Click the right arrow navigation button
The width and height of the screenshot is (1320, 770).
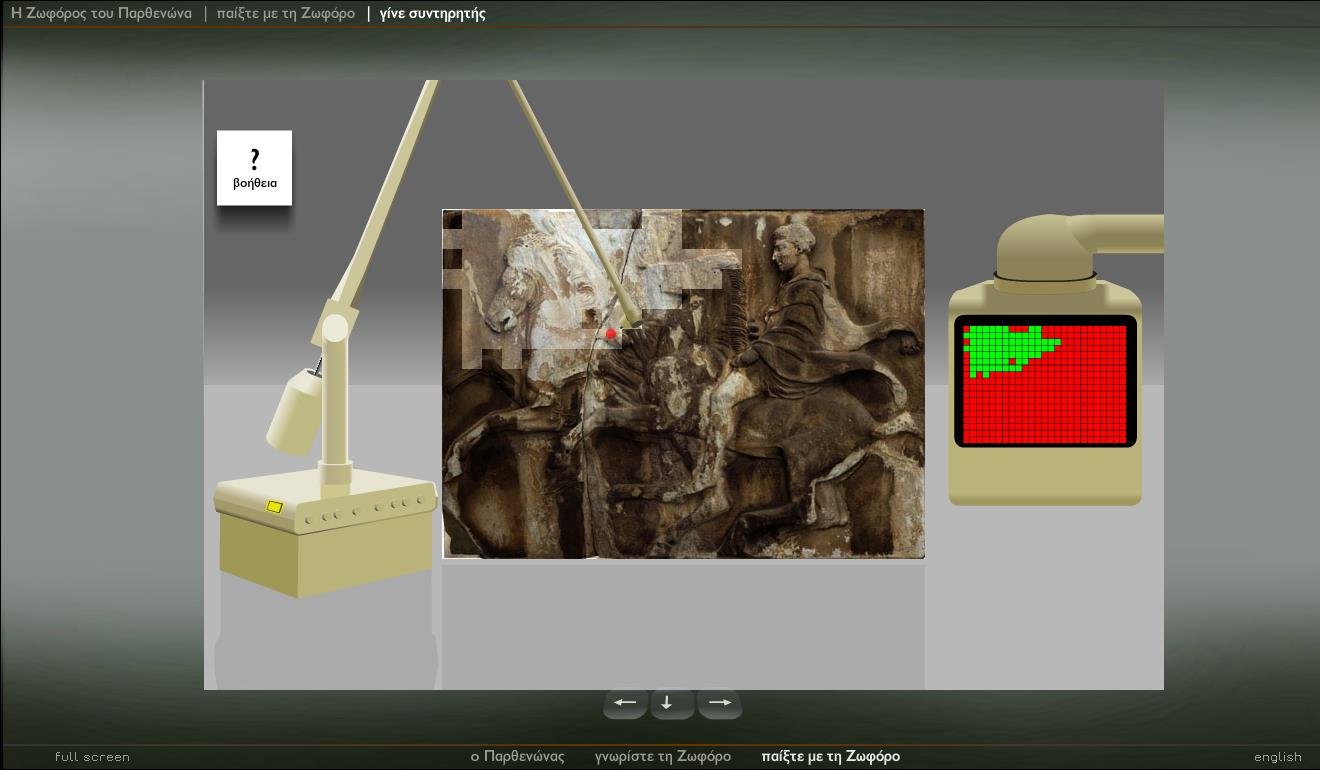[719, 703]
